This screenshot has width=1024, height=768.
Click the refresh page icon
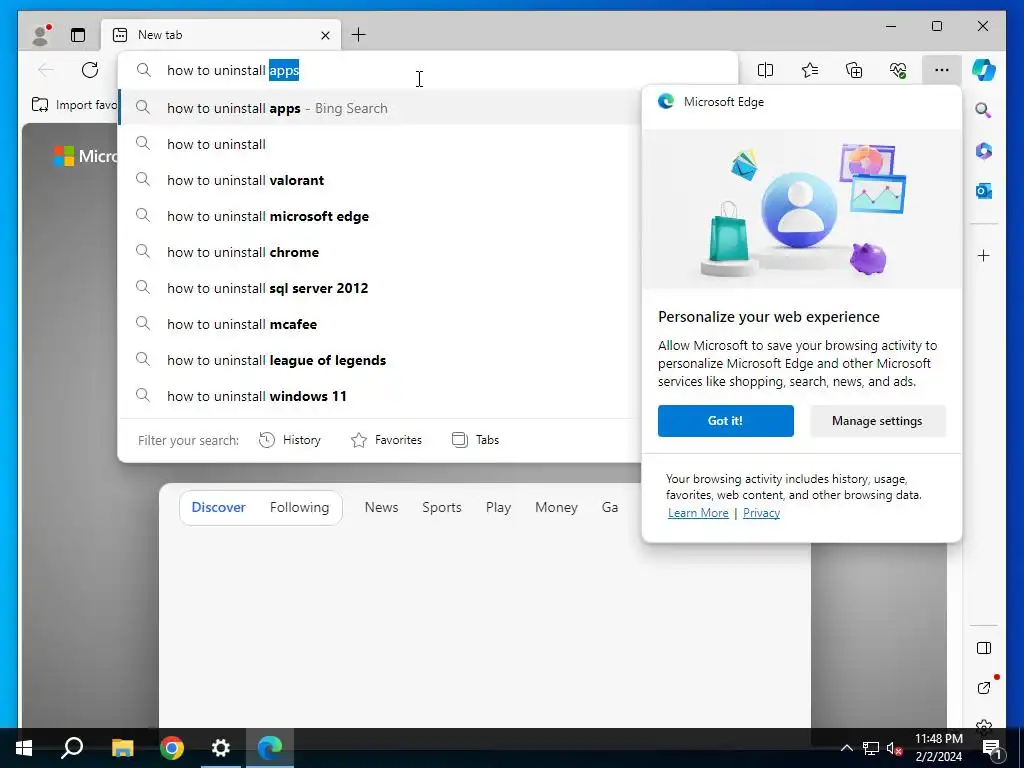tap(89, 70)
